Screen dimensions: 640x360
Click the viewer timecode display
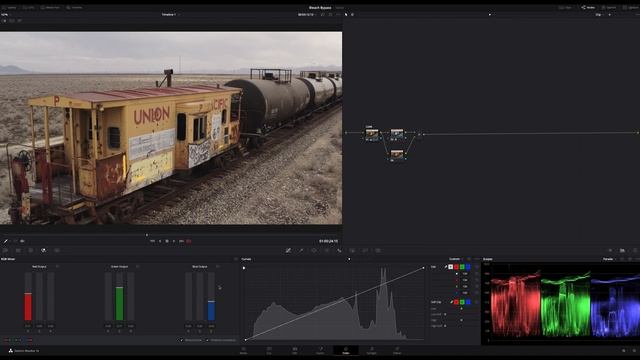pyautogui.click(x=328, y=241)
